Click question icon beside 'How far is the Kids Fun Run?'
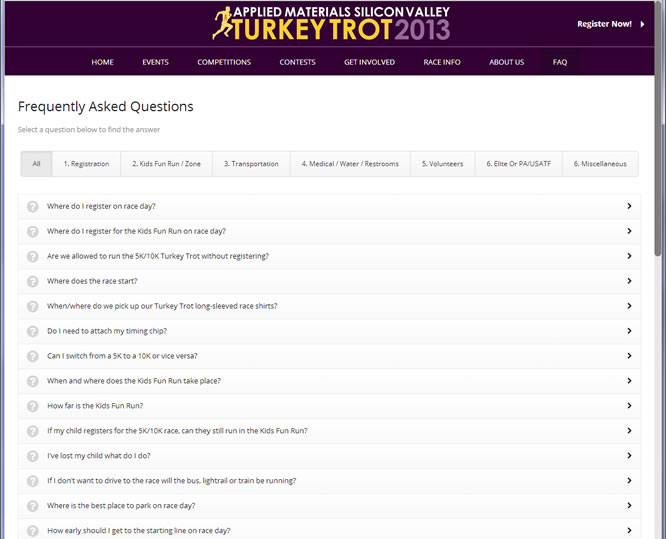This screenshot has height=539, width=666. point(32,406)
